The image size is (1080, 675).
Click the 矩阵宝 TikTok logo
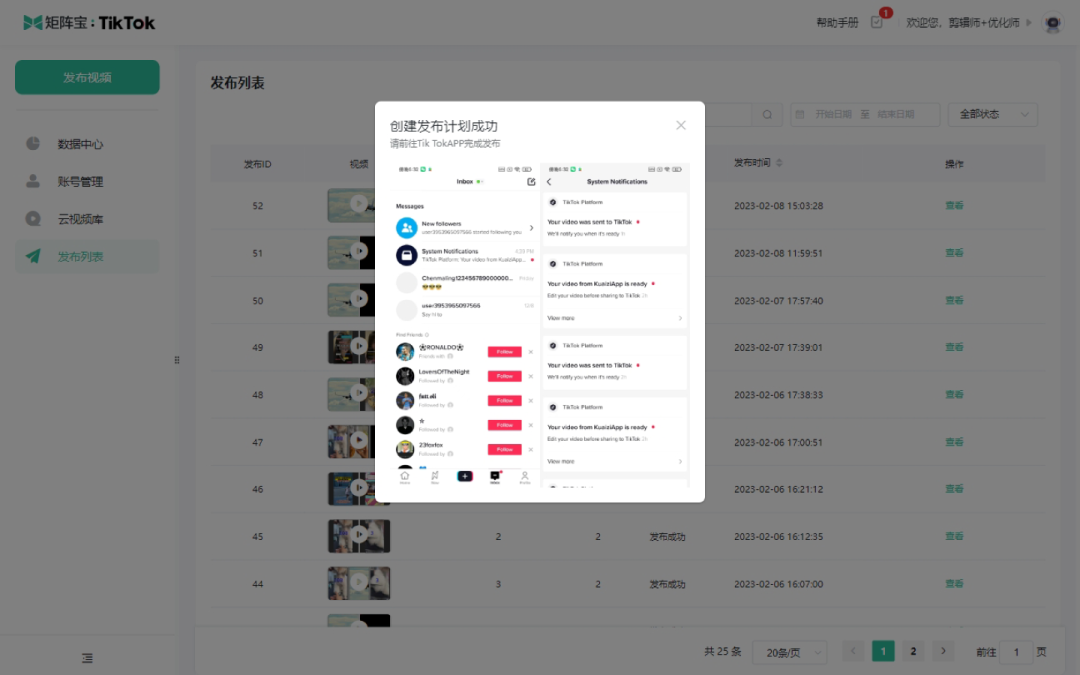90,23
